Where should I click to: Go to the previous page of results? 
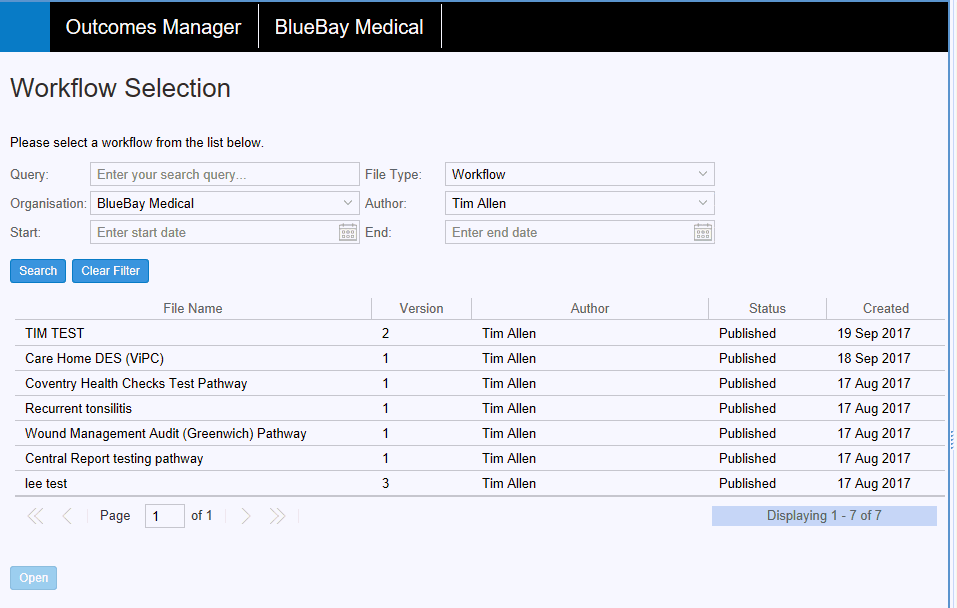pos(67,516)
